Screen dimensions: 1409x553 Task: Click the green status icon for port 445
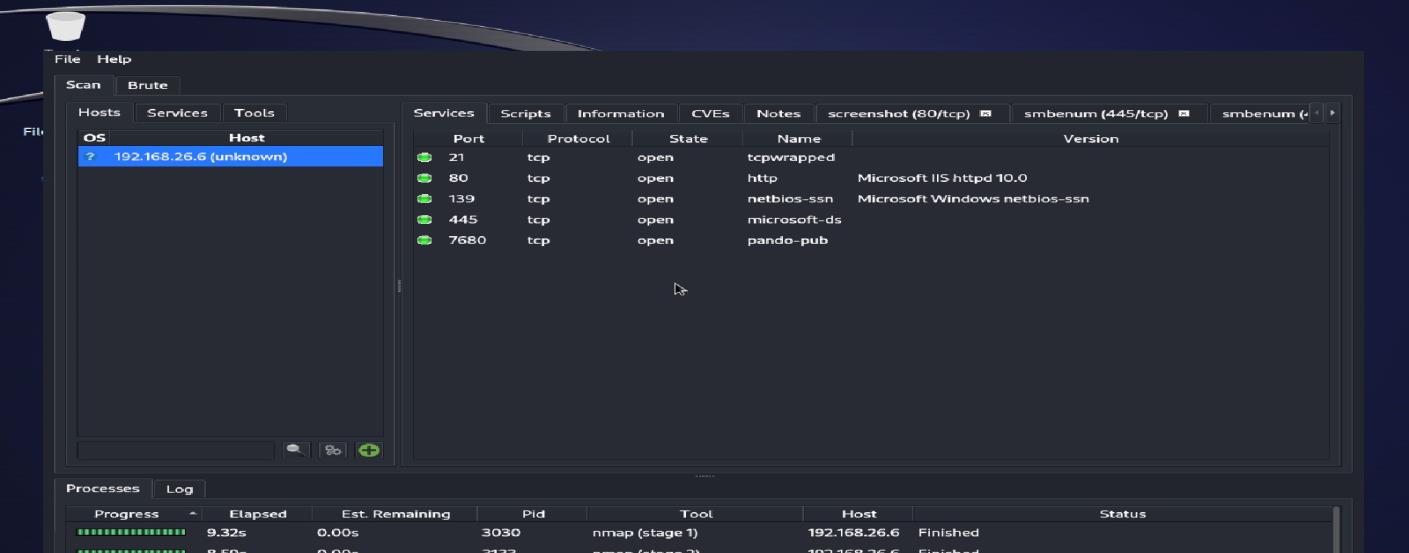pos(424,220)
